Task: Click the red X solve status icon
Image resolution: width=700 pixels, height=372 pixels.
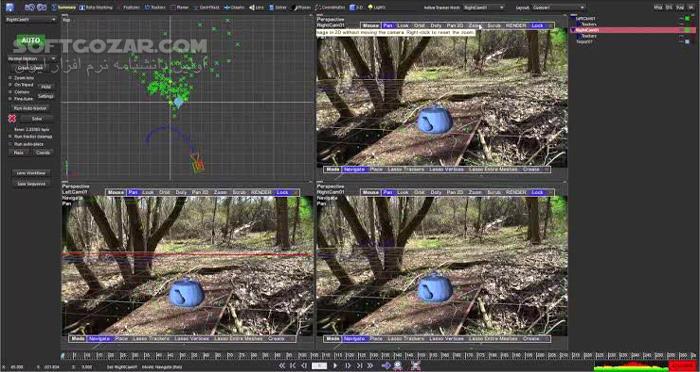Action: [12, 118]
